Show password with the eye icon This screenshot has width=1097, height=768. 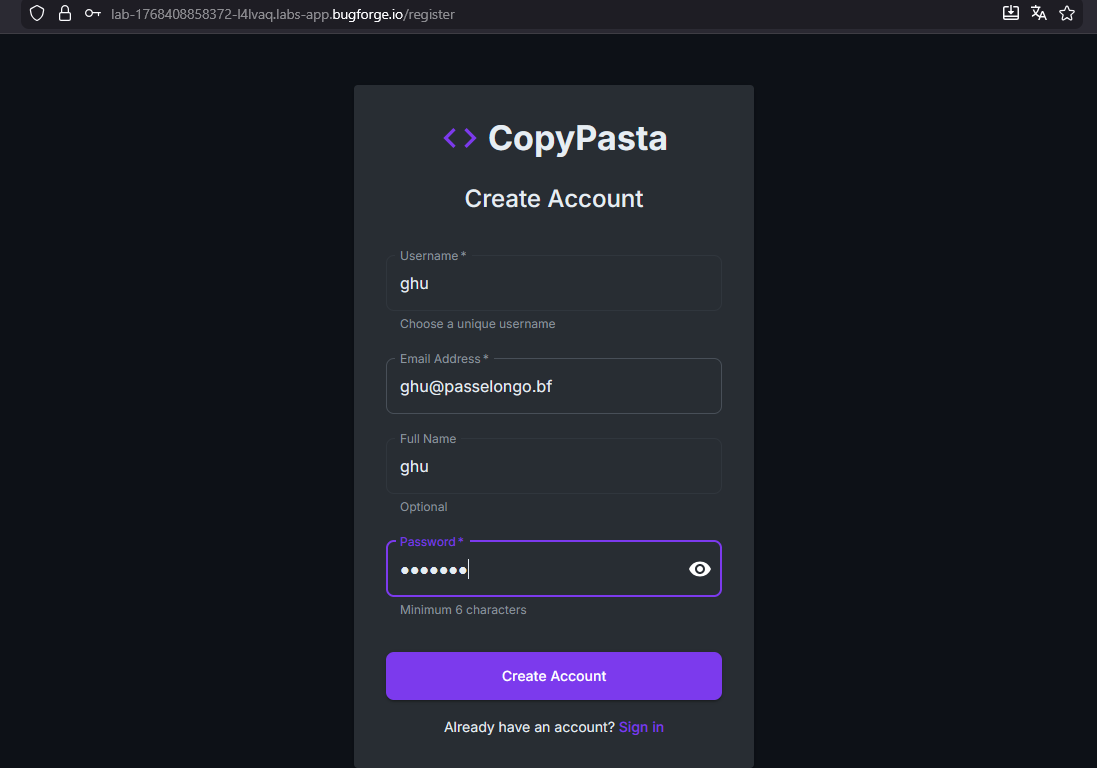700,569
